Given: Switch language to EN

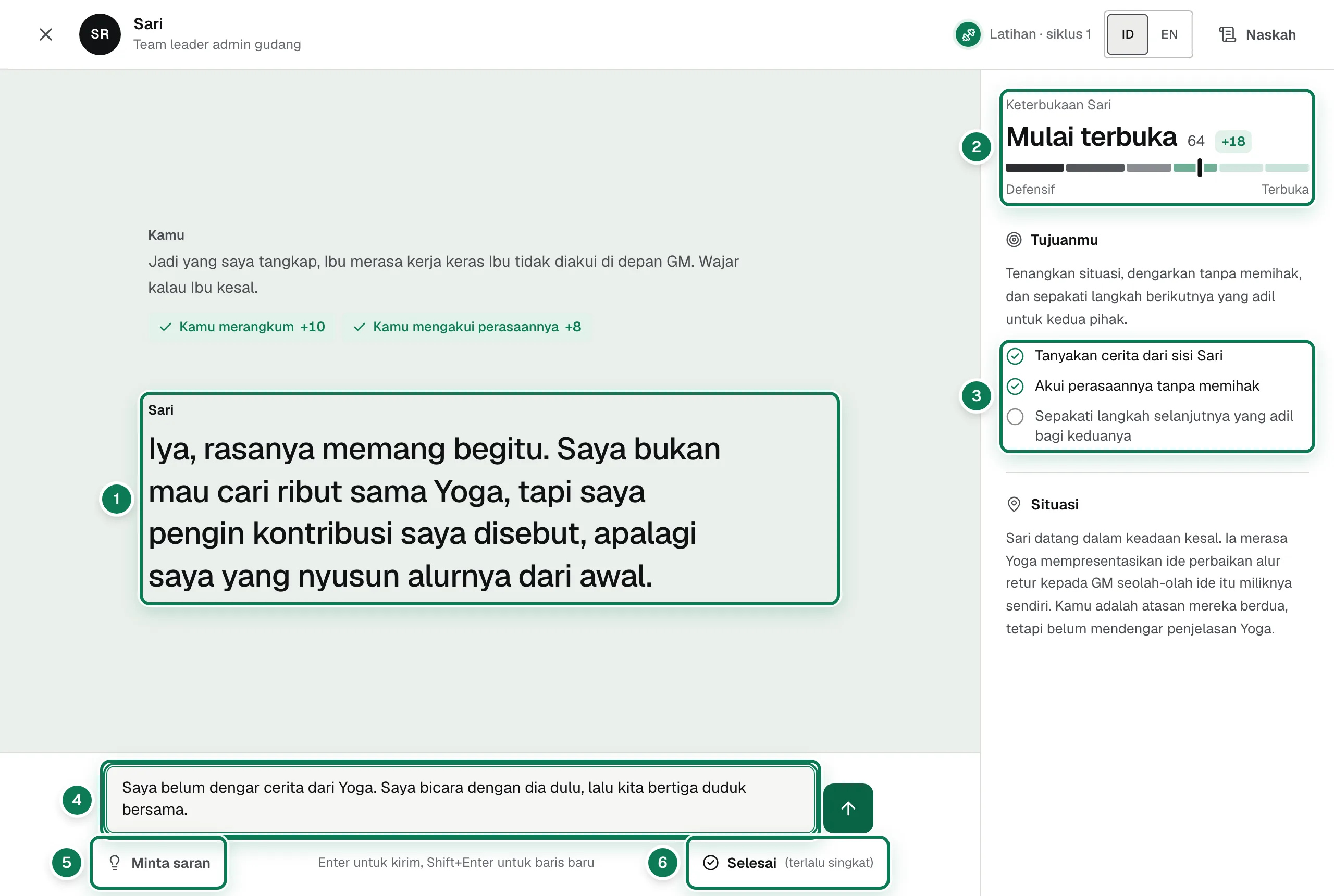Looking at the screenshot, I should pyautogui.click(x=1169, y=34).
